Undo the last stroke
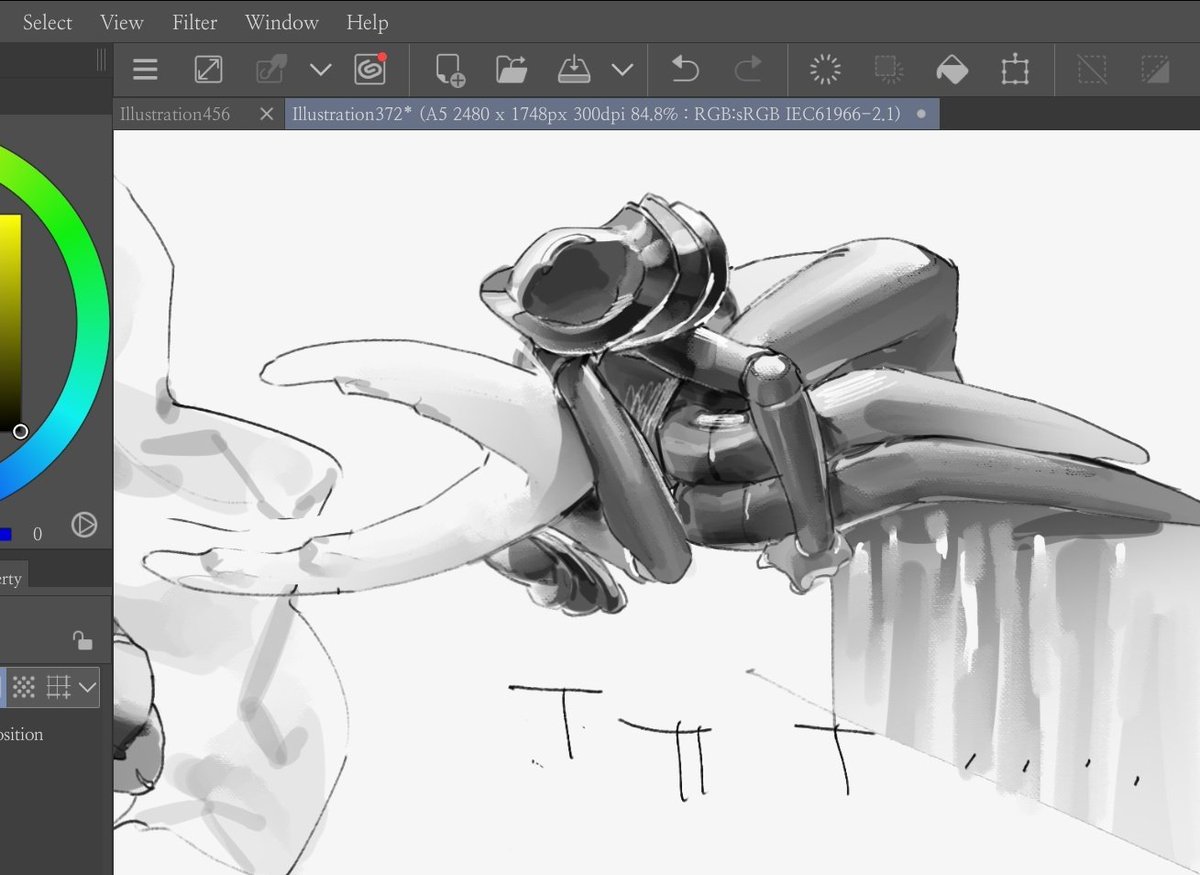This screenshot has height=875, width=1200. tap(685, 70)
